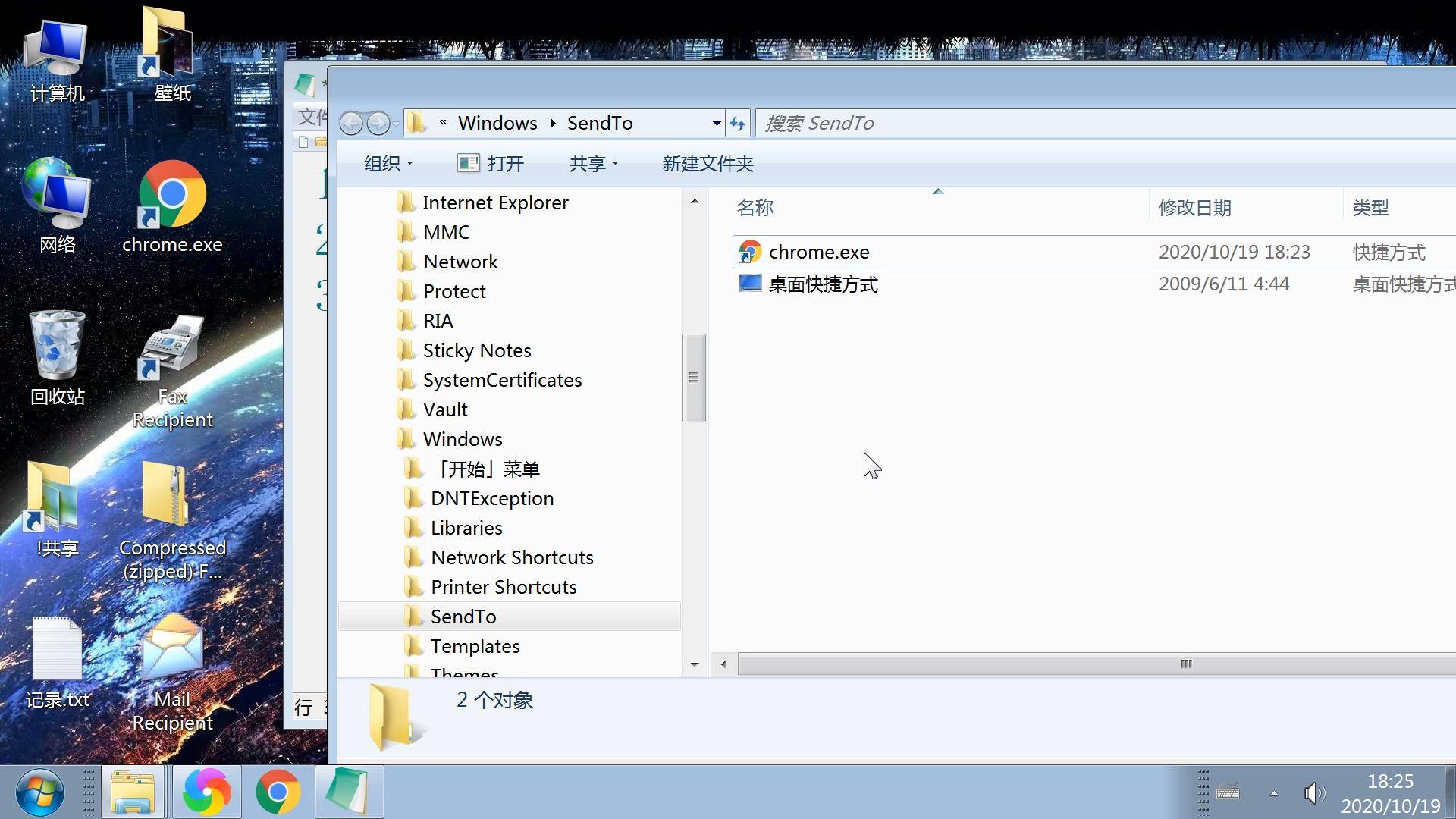The height and width of the screenshot is (819, 1456).
Task: Click navigation tree scroll down arrow
Action: pos(695,664)
